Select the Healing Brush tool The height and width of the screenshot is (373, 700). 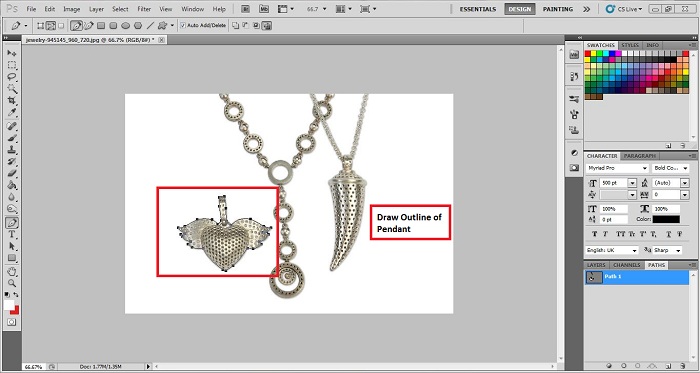12,126
